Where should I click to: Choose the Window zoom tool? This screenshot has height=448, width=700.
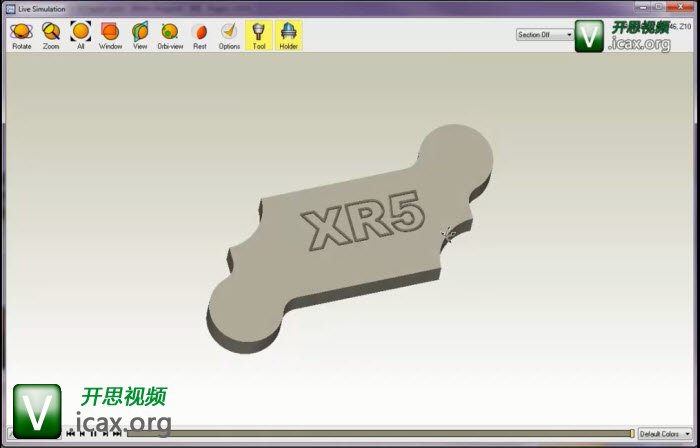[x=110, y=36]
